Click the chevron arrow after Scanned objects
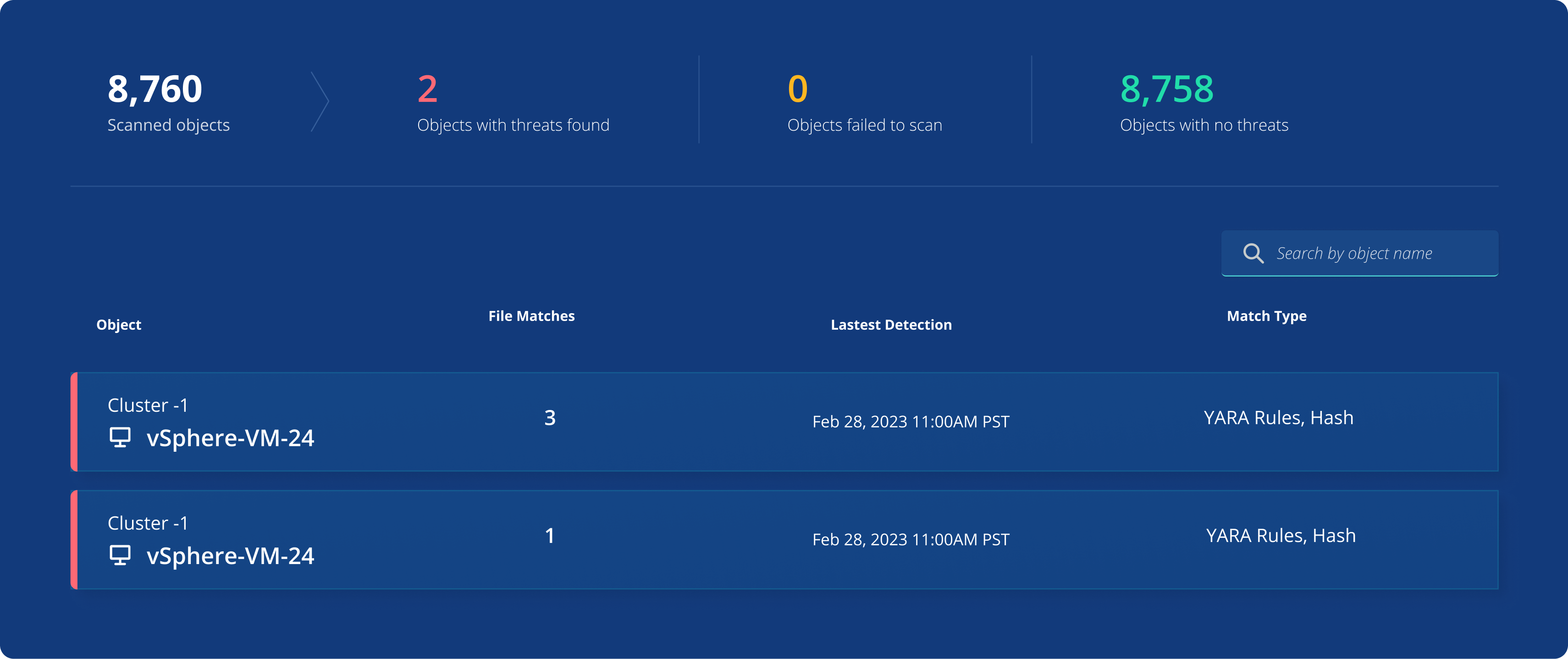1568x659 pixels. [320, 102]
